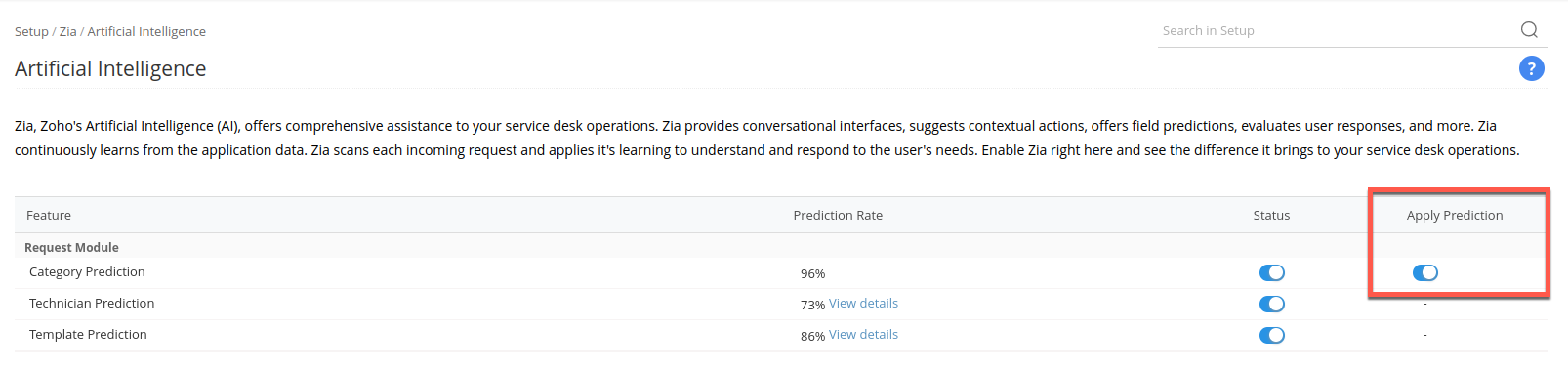This screenshot has height=369, width=1568.
Task: Focus the Search in Setup field
Action: [x=1338, y=31]
